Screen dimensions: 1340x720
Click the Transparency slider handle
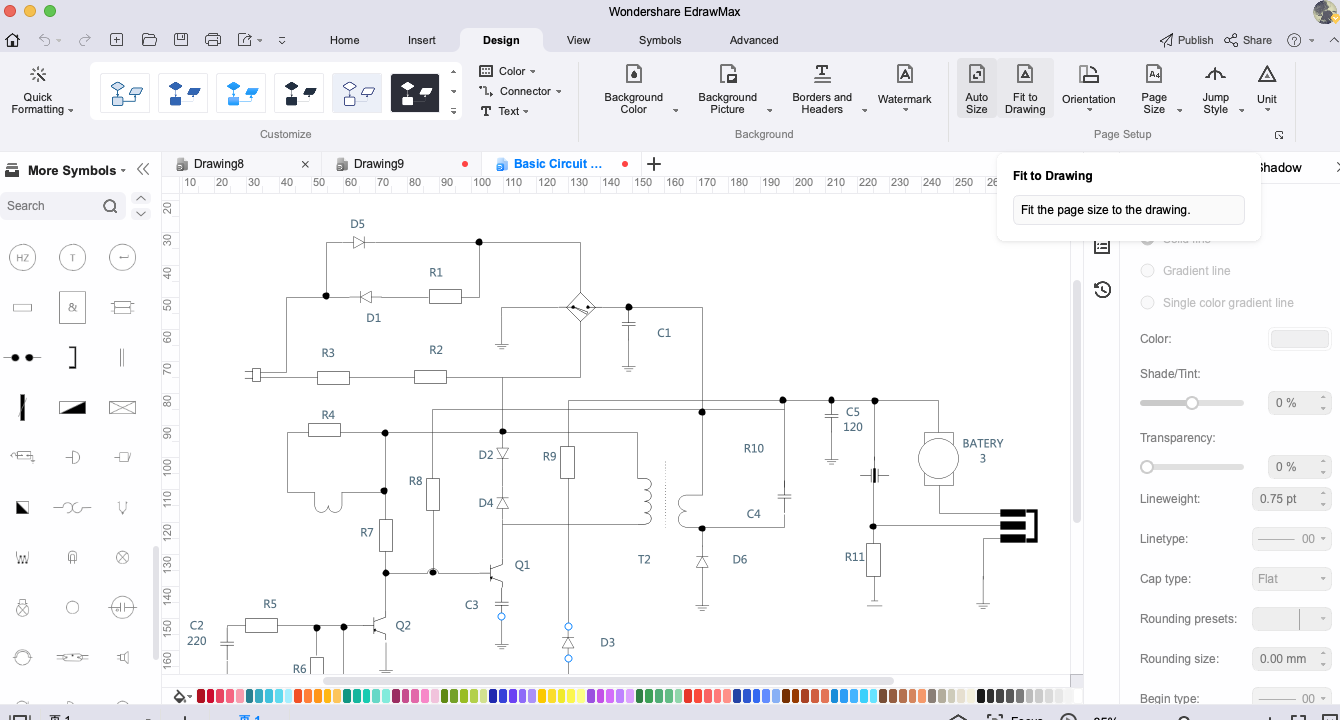point(1147,467)
